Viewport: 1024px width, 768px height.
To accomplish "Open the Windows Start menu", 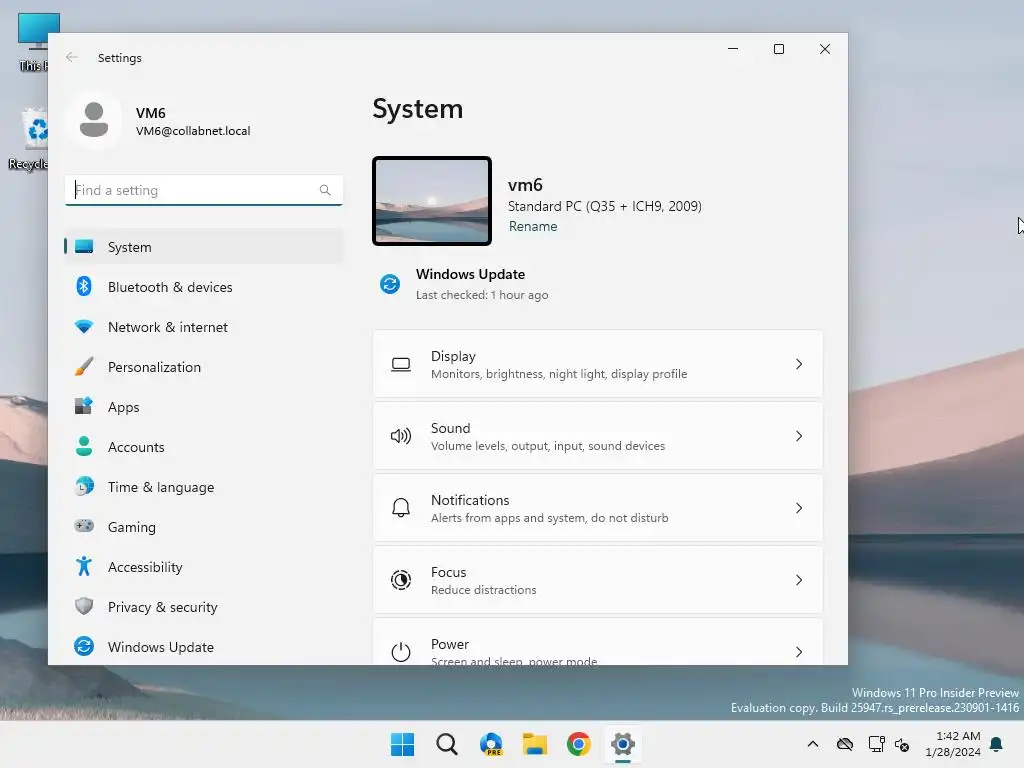I will coord(402,744).
